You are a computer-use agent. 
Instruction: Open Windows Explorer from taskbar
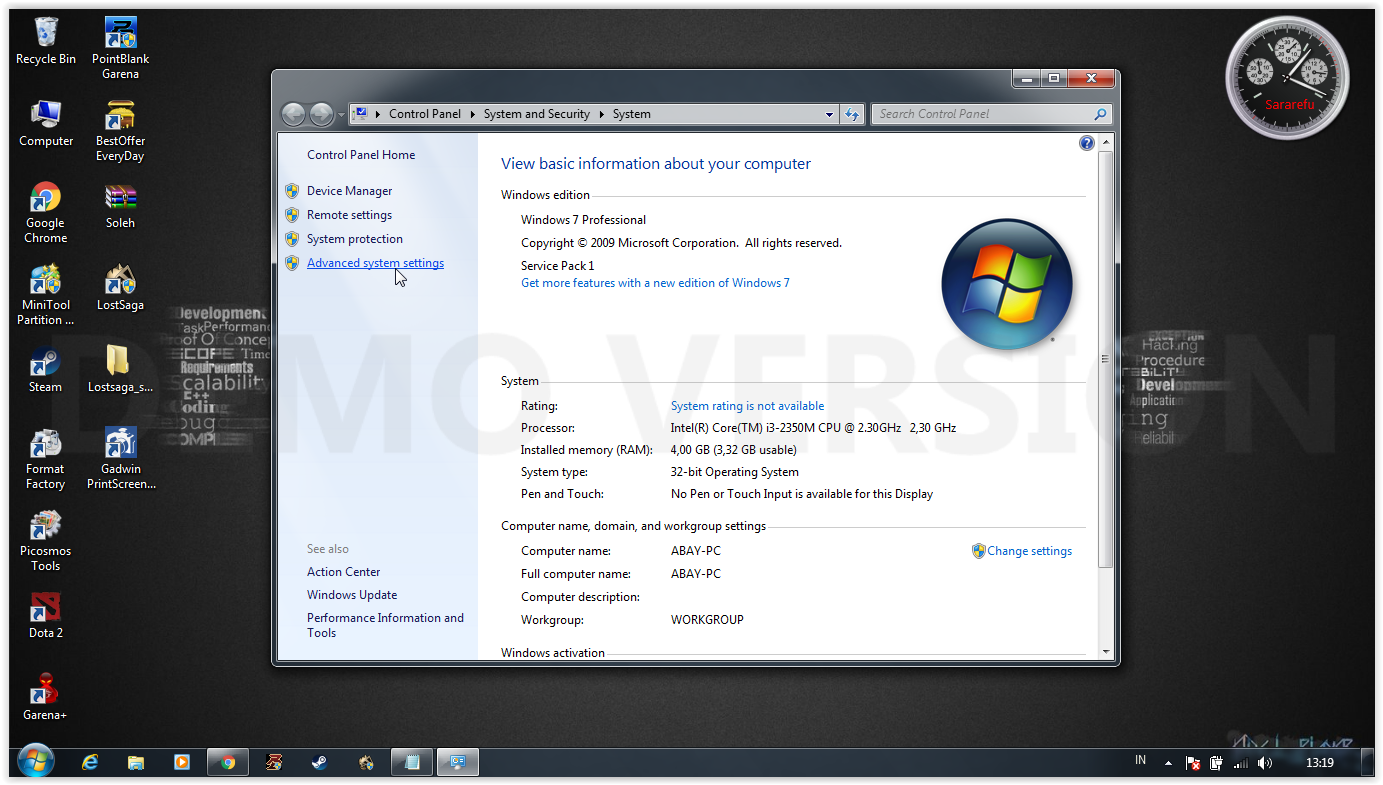[x=136, y=762]
